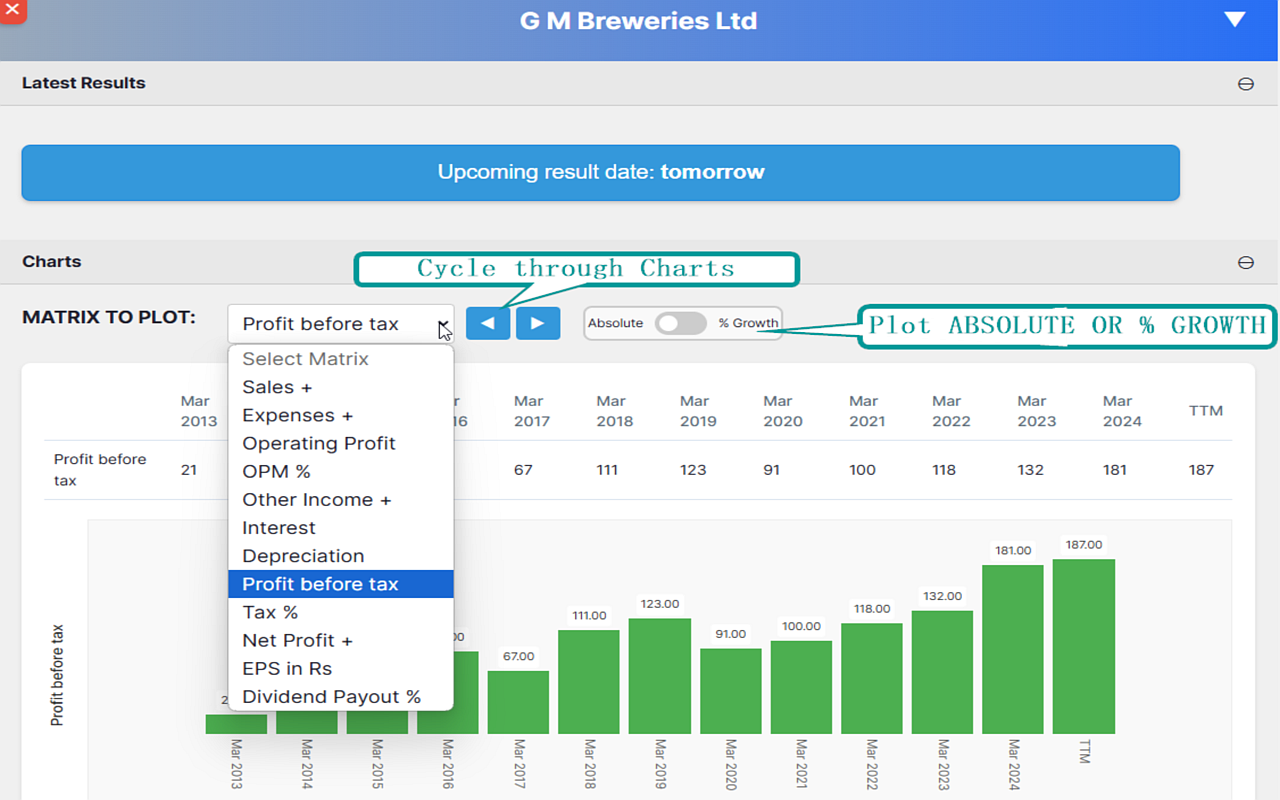This screenshot has height=800, width=1280.
Task: Go to previous chart with left arrow
Action: (488, 323)
